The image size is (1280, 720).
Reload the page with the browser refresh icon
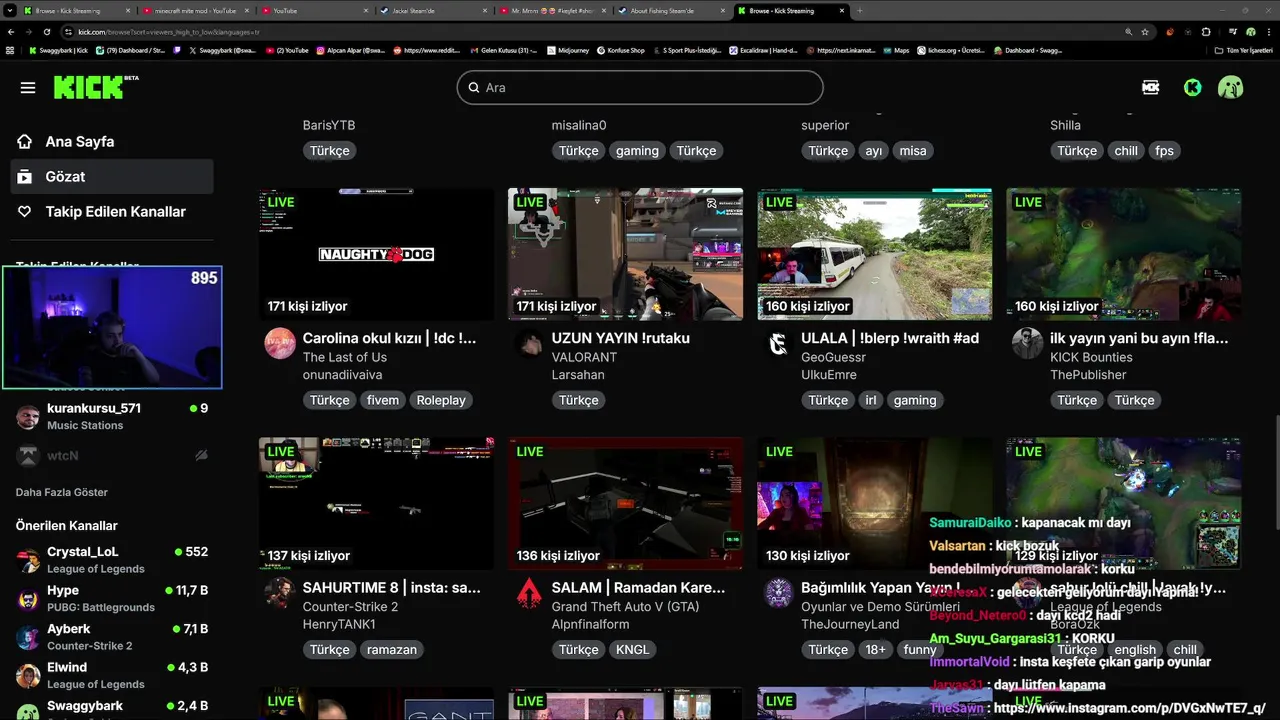pyautogui.click(x=46, y=32)
